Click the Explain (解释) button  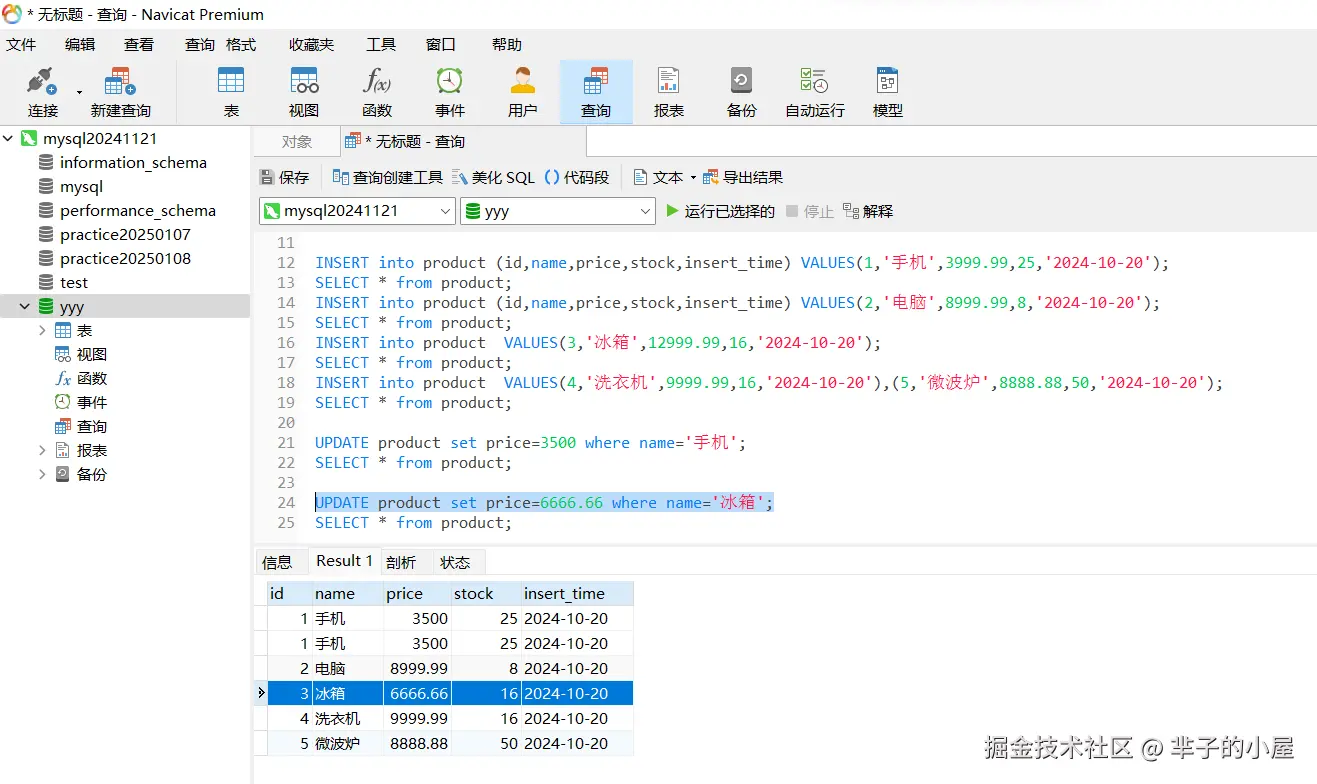pos(868,211)
